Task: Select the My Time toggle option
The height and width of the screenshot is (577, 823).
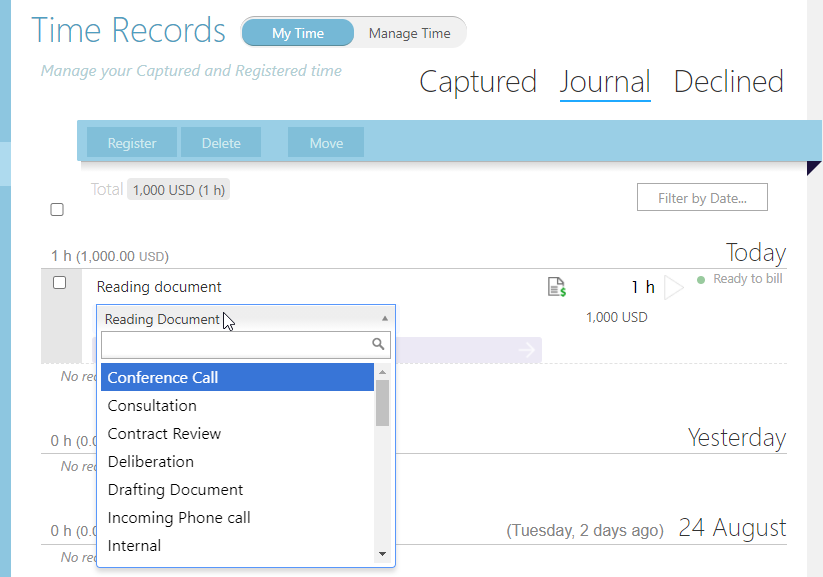Action: tap(298, 33)
